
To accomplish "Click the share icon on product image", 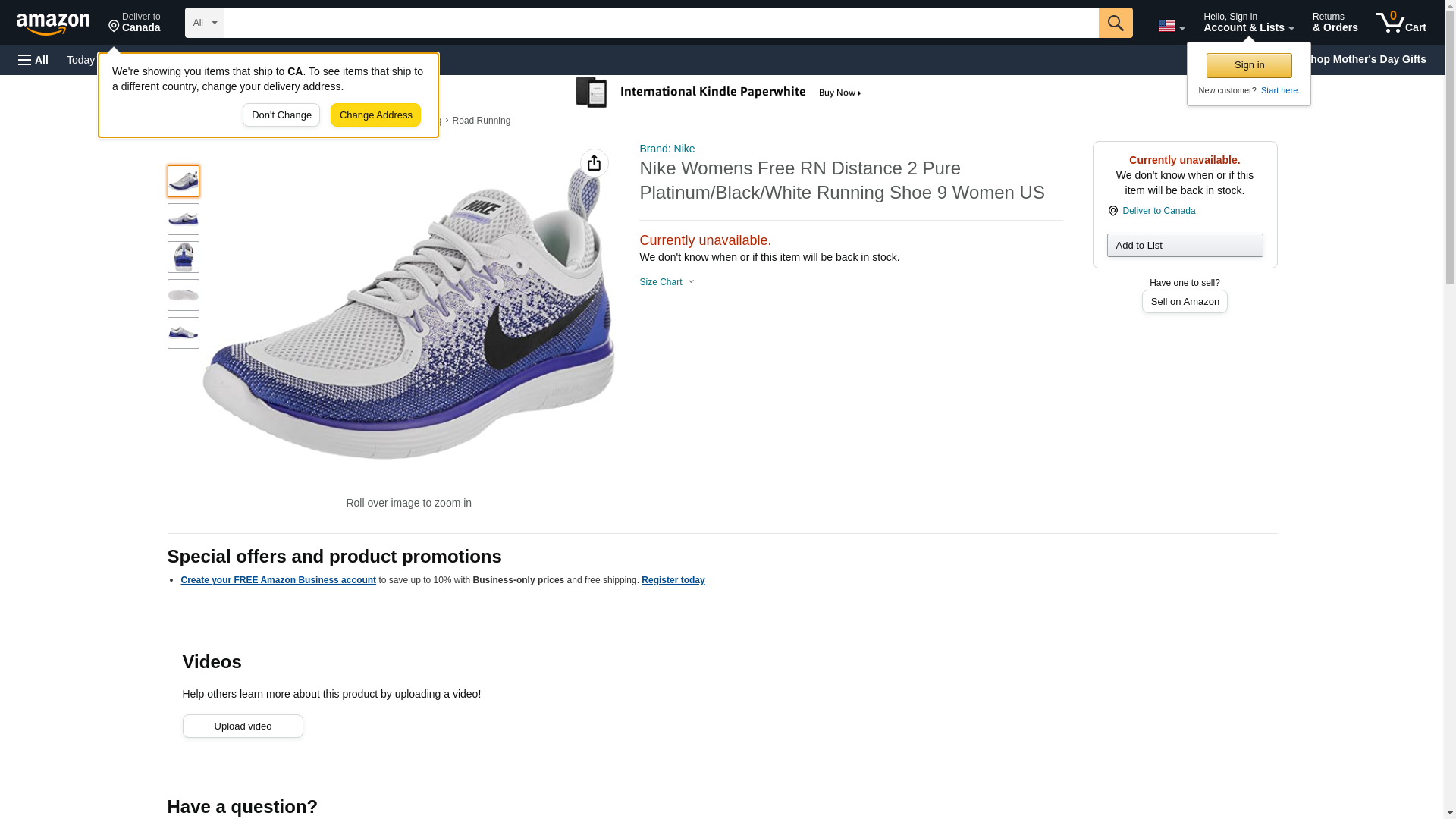I will 594,163.
